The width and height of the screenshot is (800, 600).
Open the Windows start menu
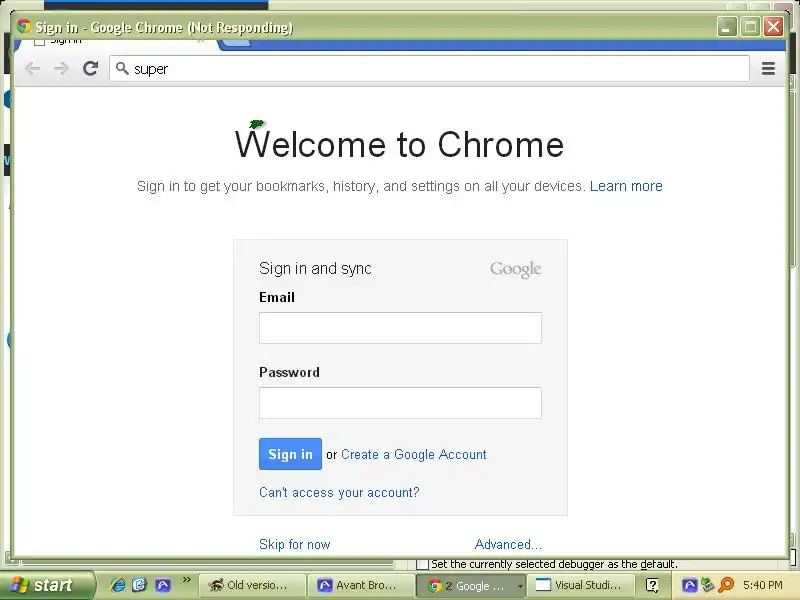[x=47, y=585]
